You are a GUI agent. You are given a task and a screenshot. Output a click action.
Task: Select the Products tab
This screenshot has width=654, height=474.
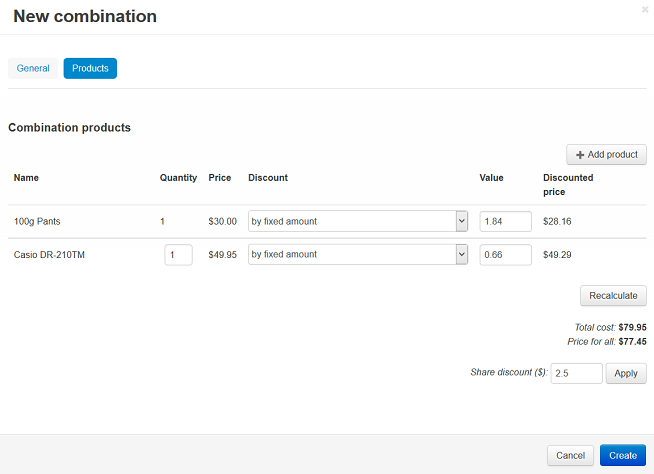pyautogui.click(x=90, y=68)
